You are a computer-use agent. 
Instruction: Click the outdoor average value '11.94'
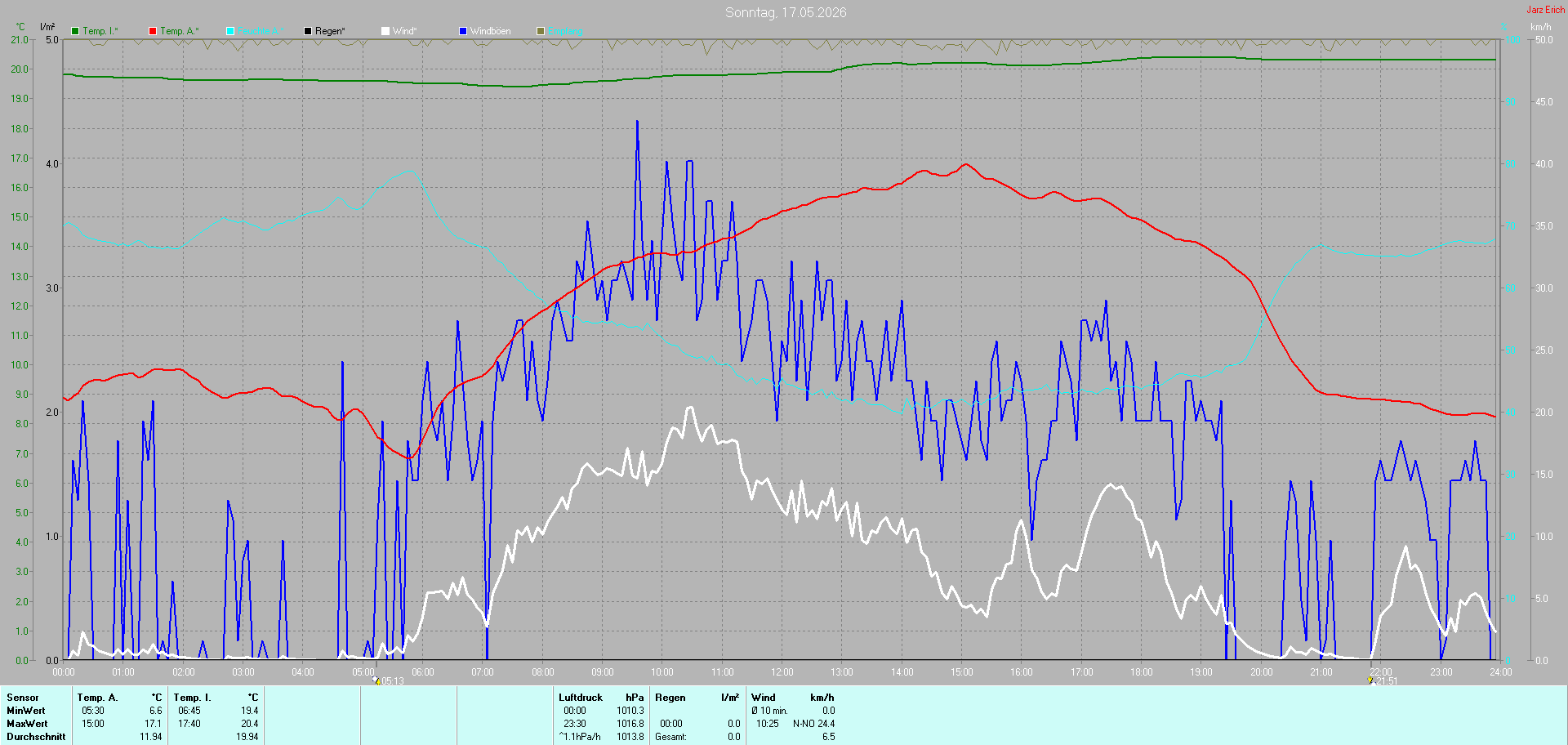(151, 737)
